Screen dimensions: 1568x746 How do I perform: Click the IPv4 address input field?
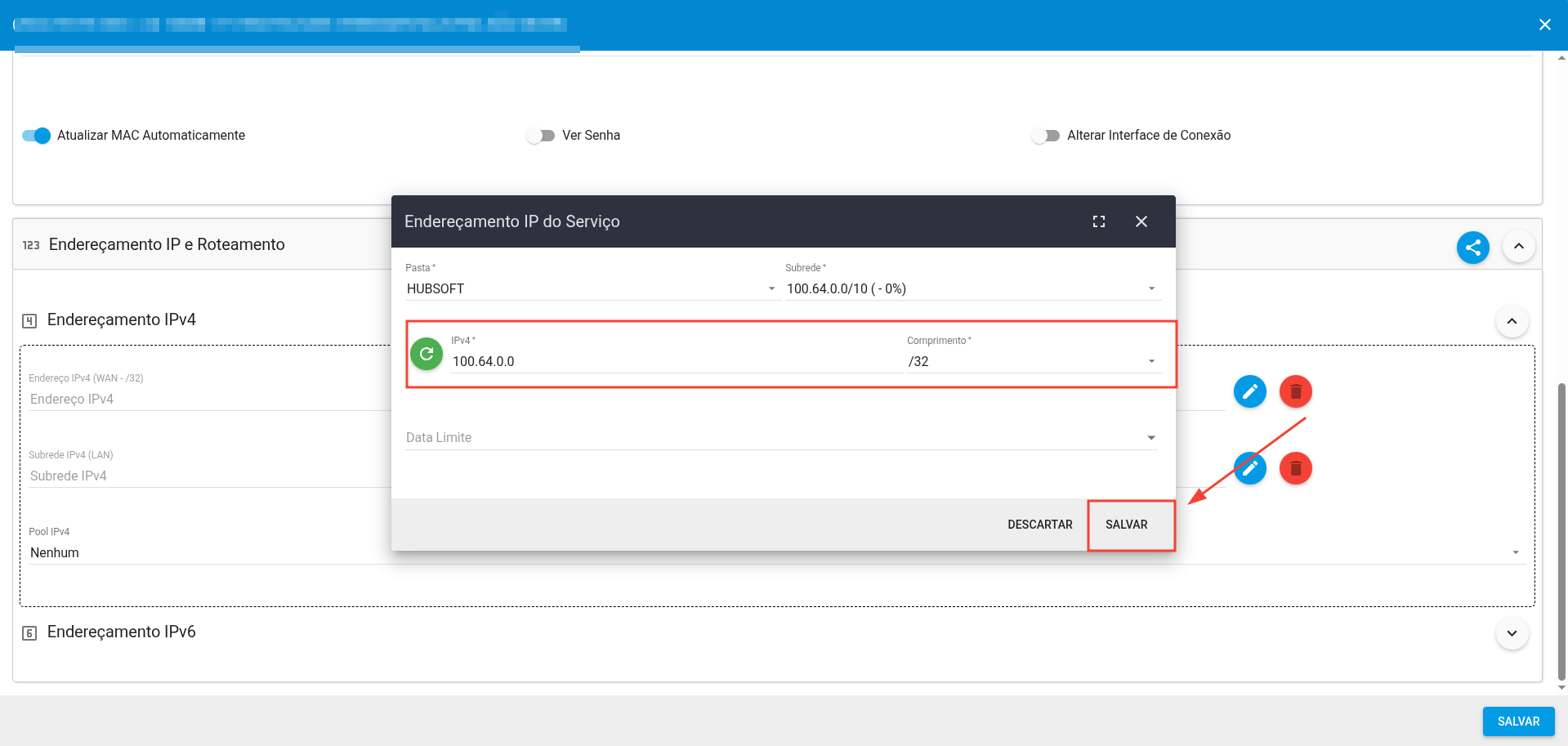[x=675, y=361]
